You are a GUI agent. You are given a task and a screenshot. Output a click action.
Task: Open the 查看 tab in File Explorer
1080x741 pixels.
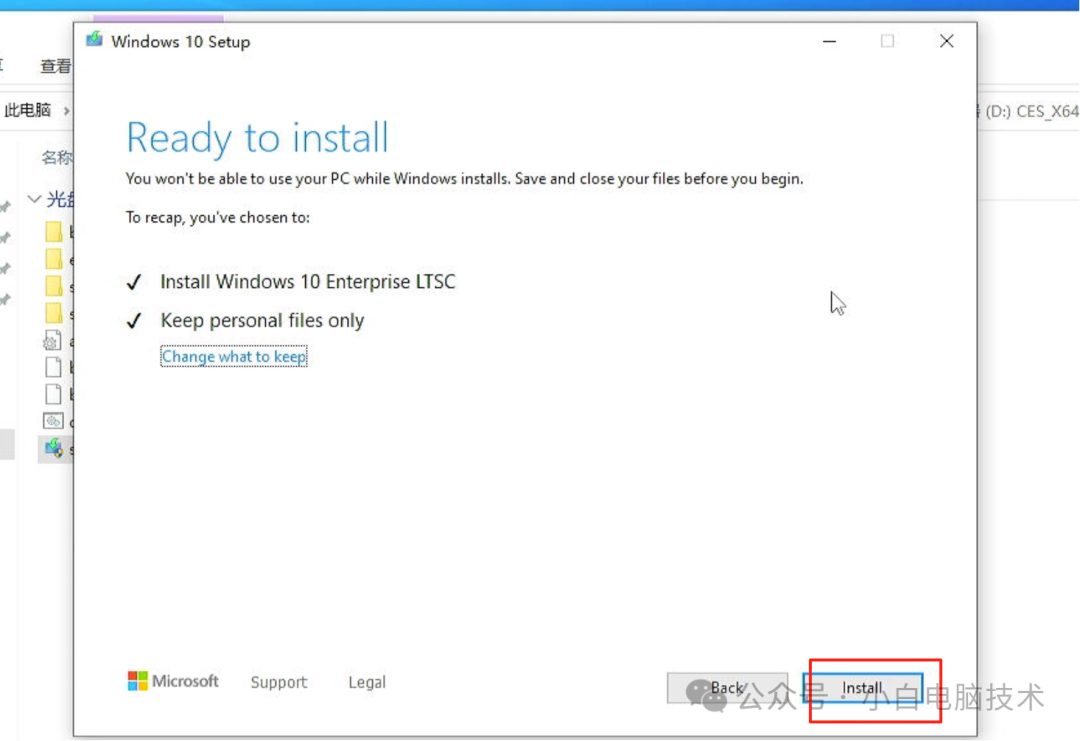[x=56, y=66]
